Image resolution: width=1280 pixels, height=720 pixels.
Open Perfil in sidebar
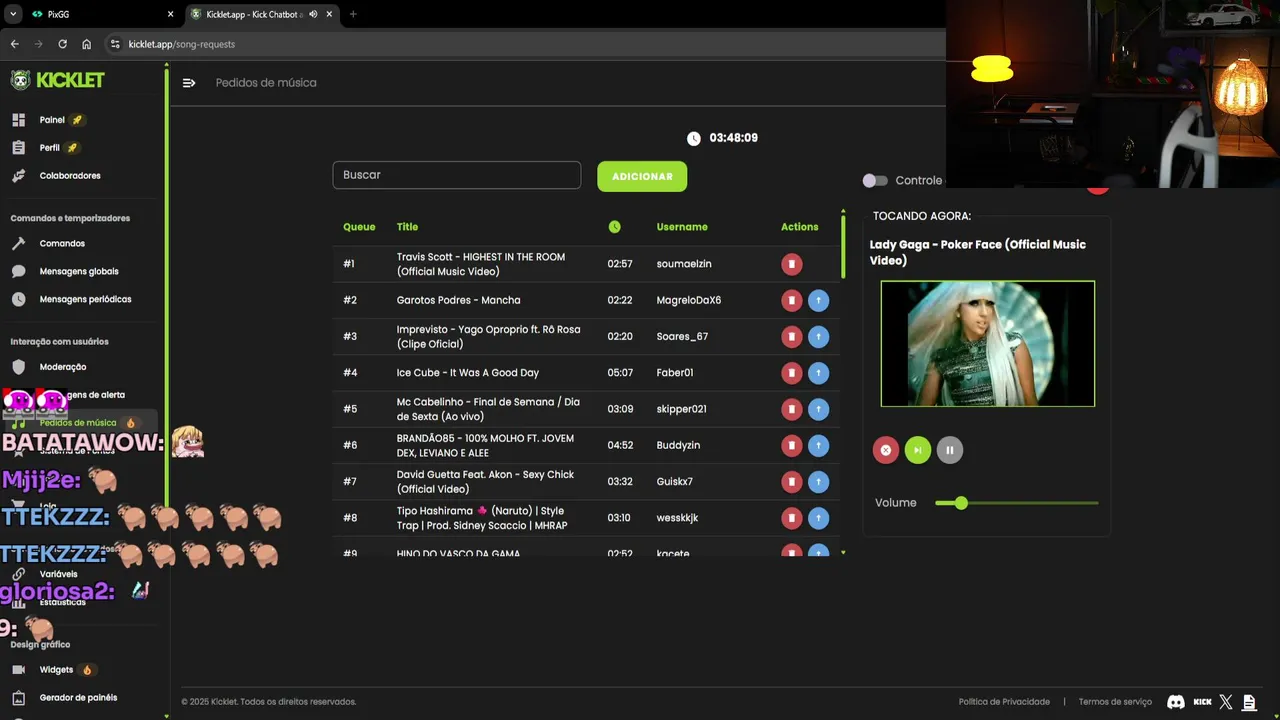click(50, 148)
